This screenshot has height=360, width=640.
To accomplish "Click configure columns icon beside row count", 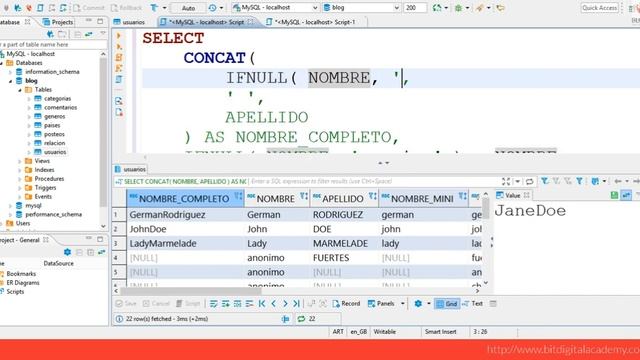I will point(286,319).
